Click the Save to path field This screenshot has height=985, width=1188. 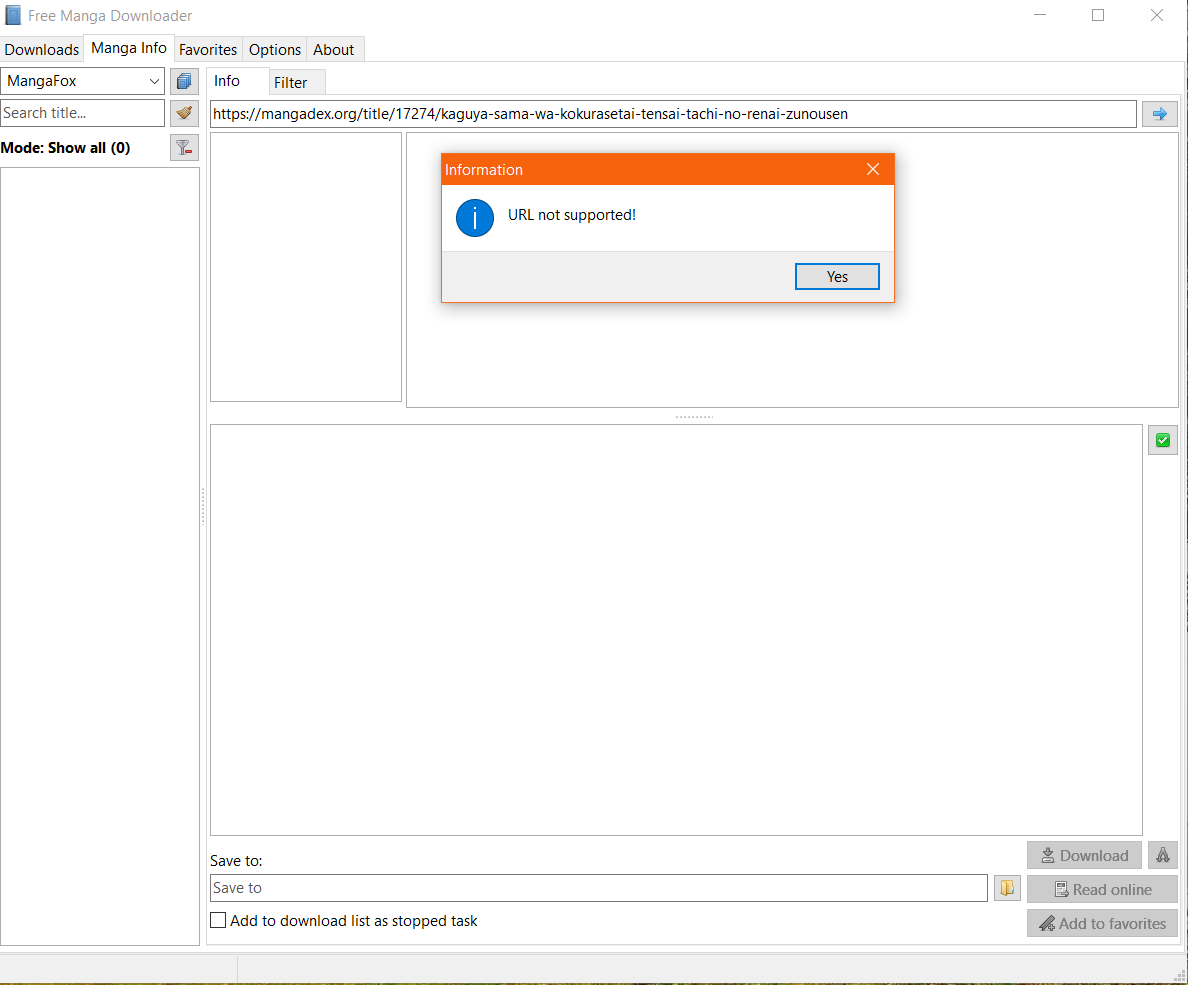point(599,888)
